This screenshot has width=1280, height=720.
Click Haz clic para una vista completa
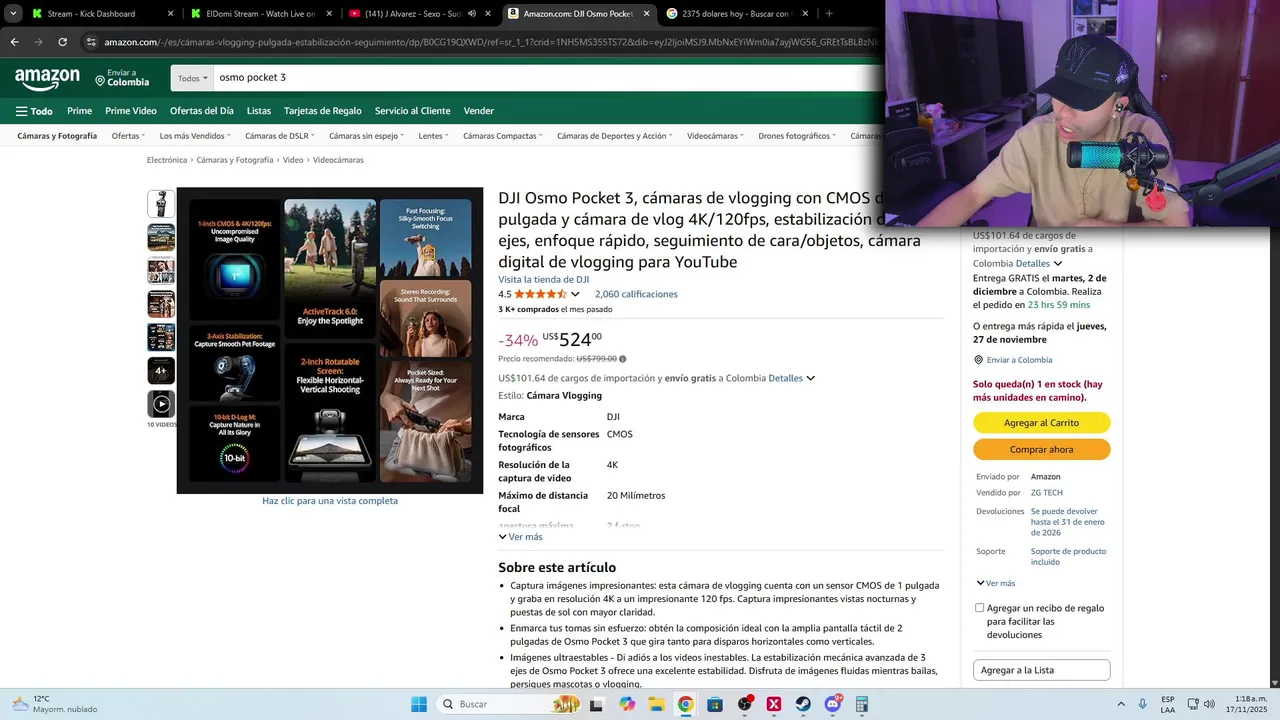pyautogui.click(x=330, y=501)
